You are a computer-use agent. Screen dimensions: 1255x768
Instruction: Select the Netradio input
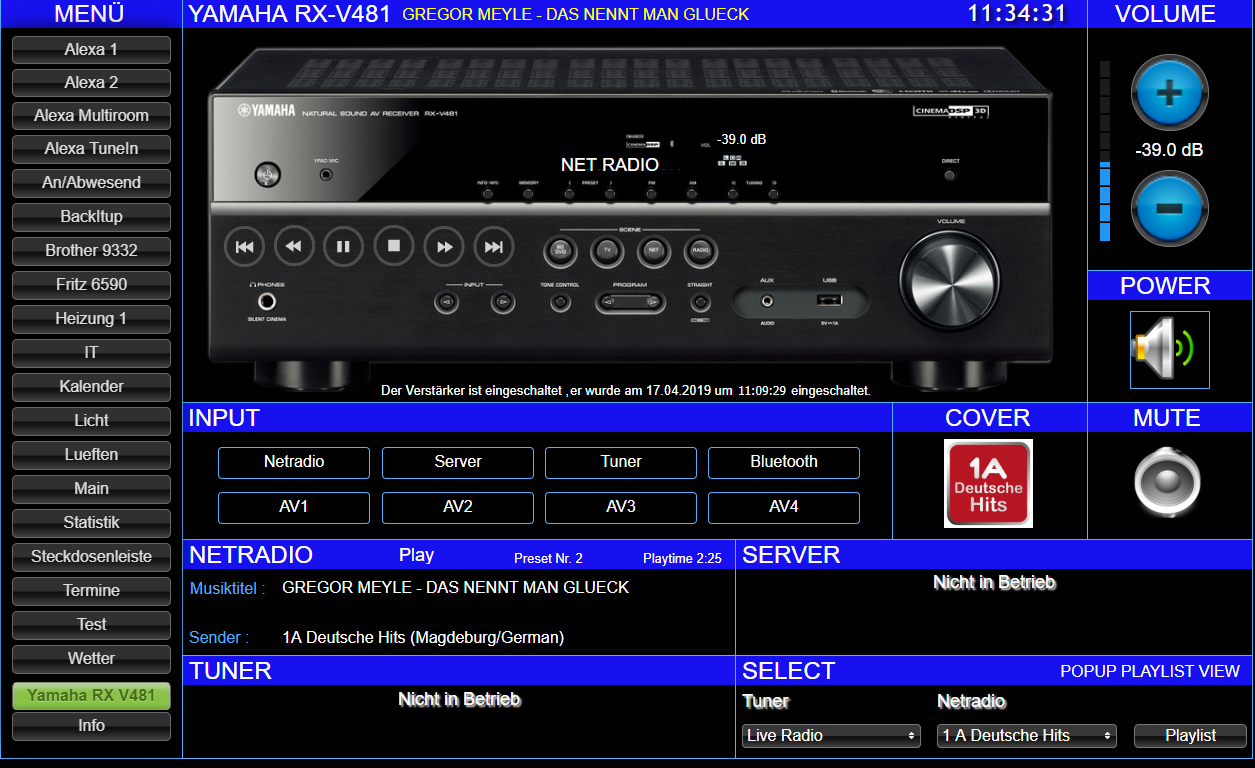[294, 462]
